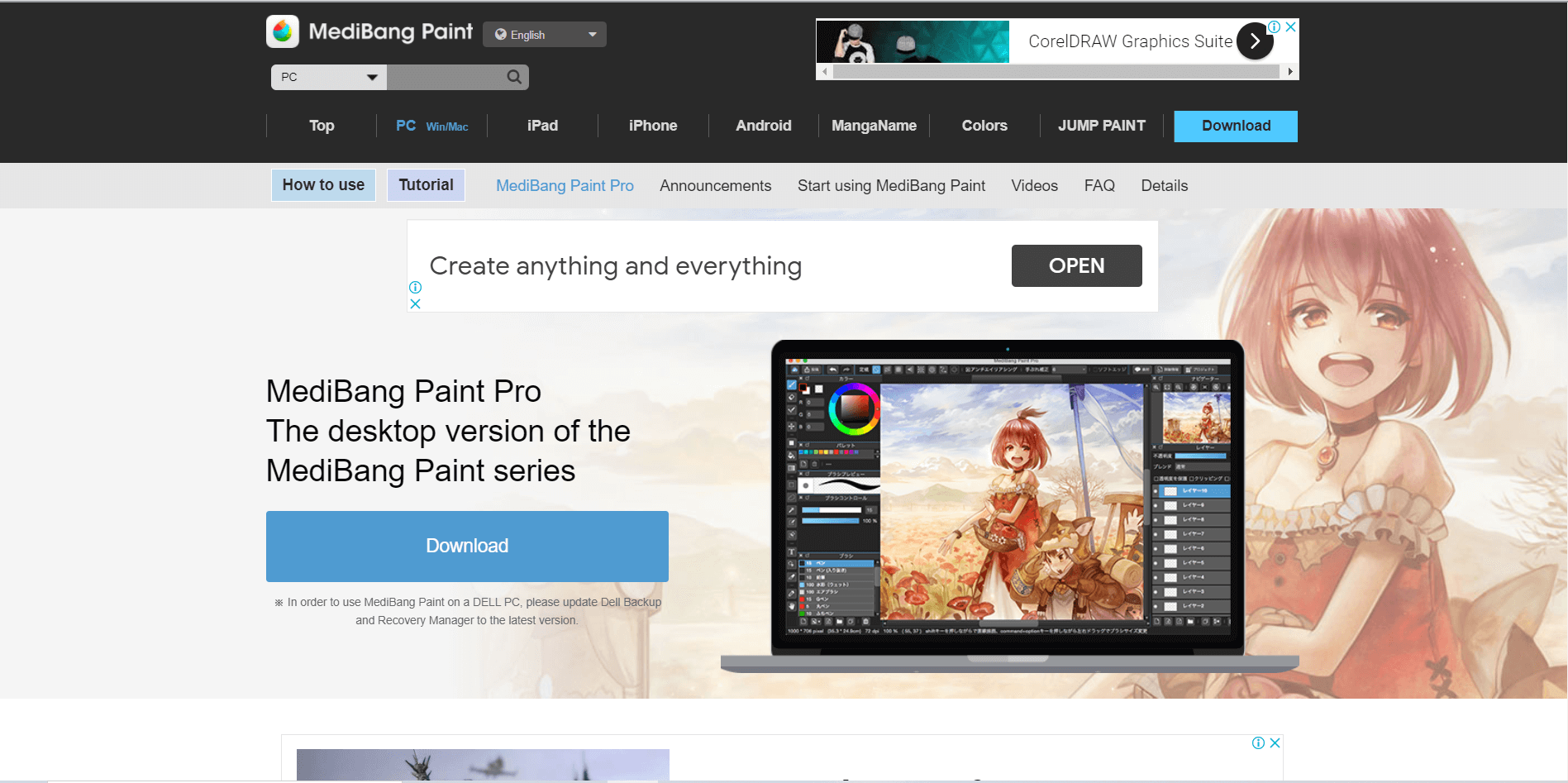The image size is (1568, 783).
Task: Expand the PC platform dropdown
Action: tap(329, 77)
